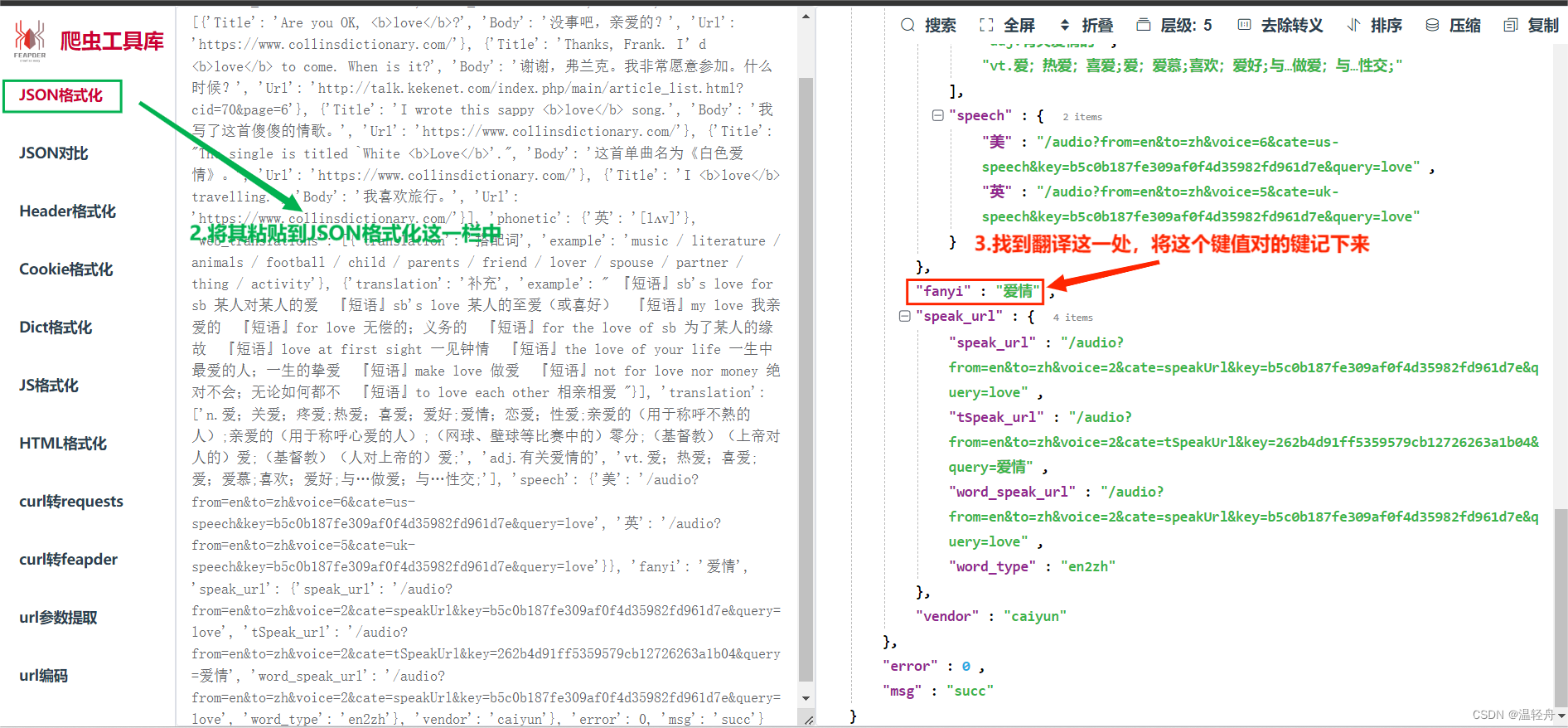Click the textarea scrollbar down arrow
1568x728 pixels.
tap(806, 698)
